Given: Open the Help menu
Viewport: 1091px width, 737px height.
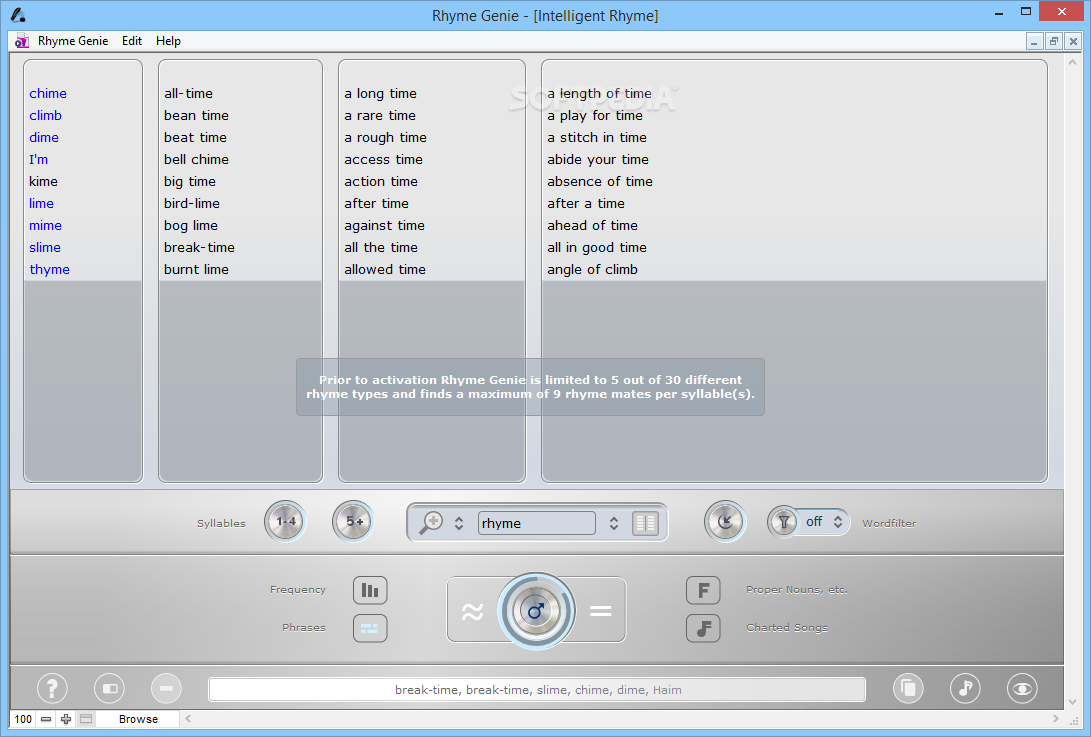Looking at the screenshot, I should point(168,41).
